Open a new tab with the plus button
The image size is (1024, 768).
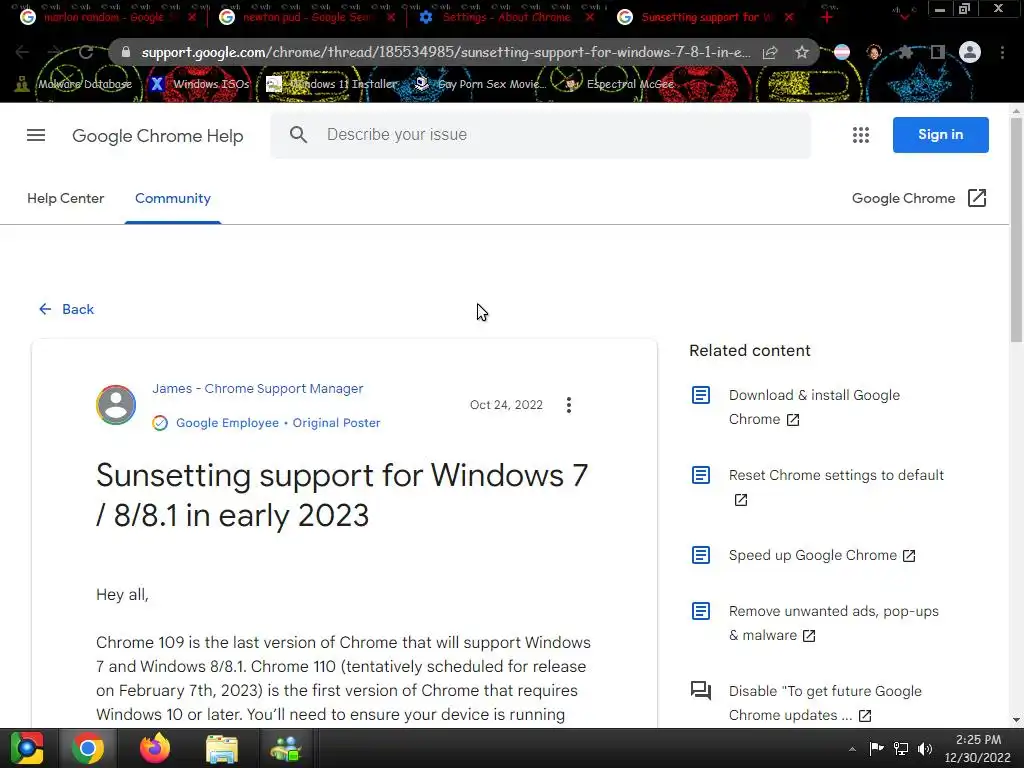coord(827,17)
